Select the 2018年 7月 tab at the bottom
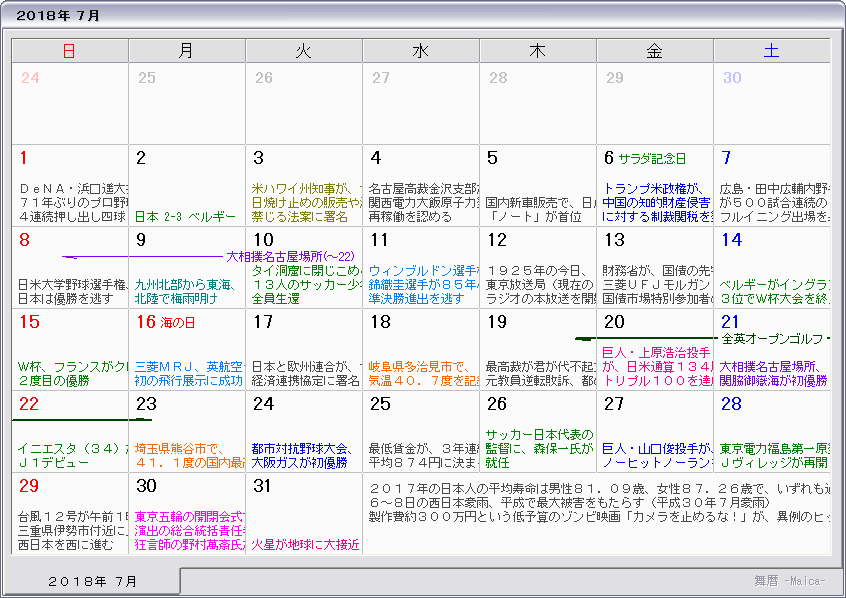 click(x=92, y=581)
